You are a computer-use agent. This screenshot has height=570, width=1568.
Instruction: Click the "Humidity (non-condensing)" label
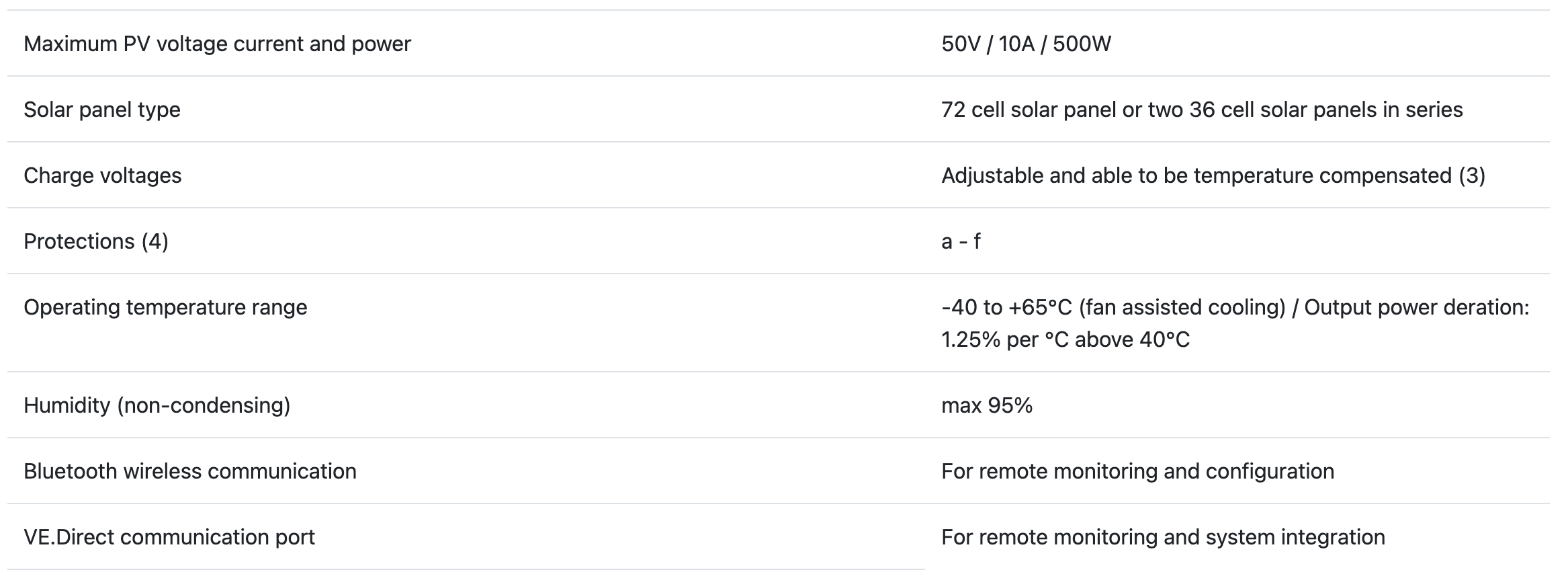(157, 405)
